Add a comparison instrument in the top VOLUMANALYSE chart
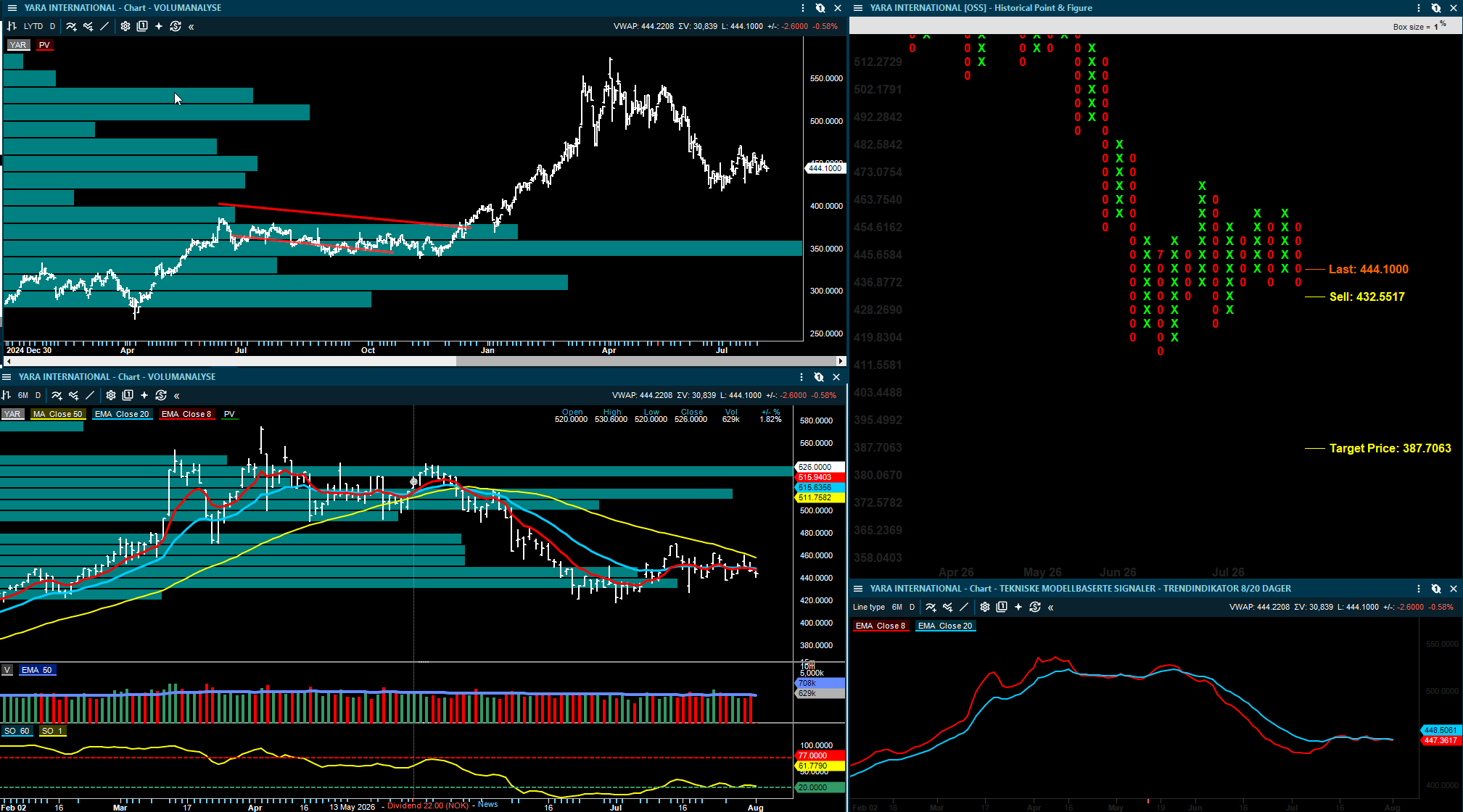 tap(88, 26)
